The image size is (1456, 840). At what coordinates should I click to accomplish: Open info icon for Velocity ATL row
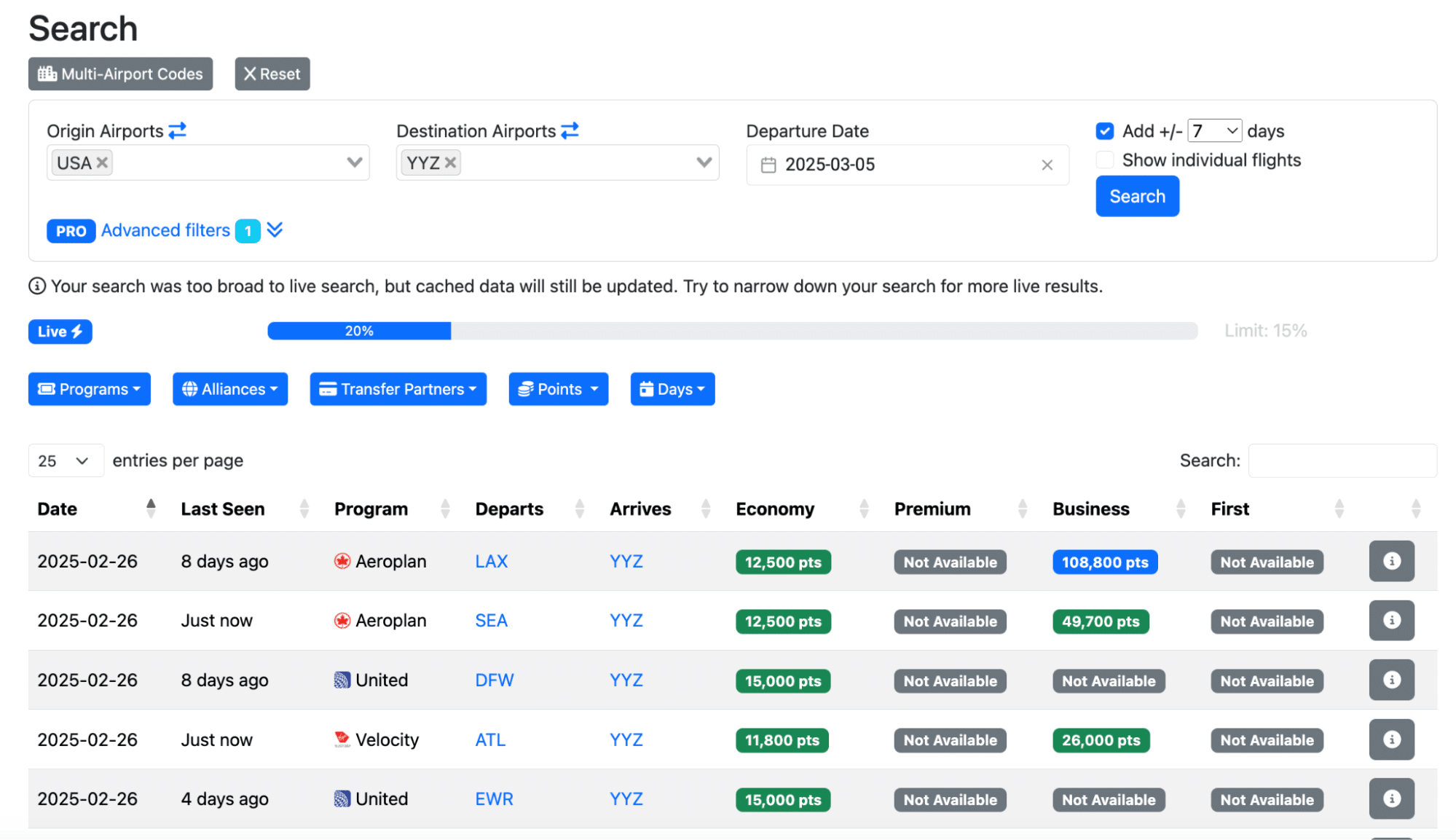(x=1390, y=739)
